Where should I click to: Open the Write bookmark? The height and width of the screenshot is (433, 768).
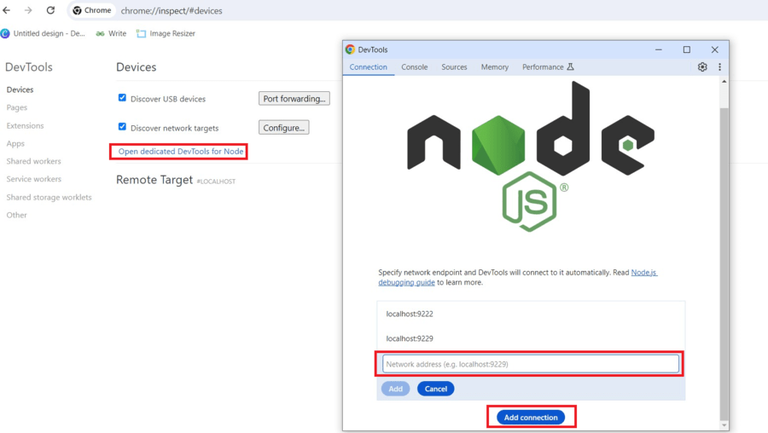(111, 33)
